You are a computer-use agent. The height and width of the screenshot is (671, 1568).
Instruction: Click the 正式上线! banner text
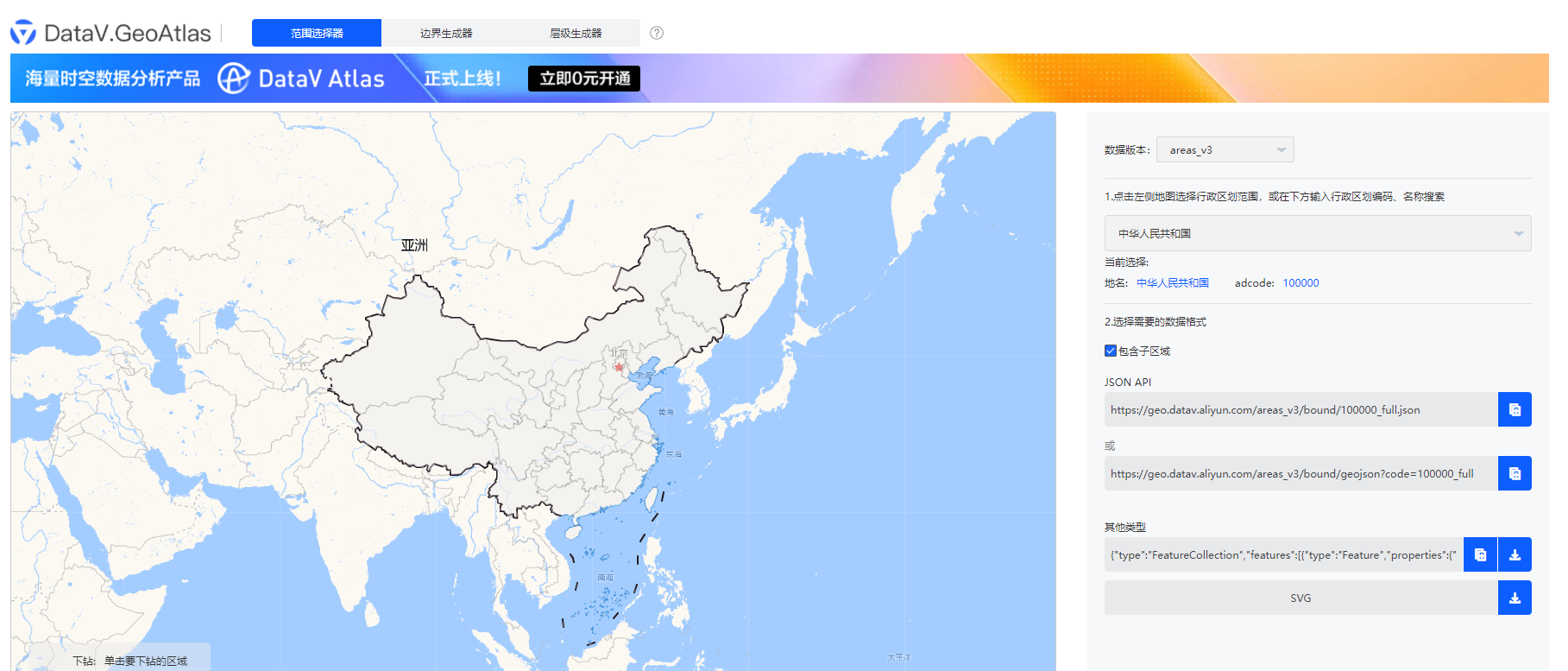[463, 79]
